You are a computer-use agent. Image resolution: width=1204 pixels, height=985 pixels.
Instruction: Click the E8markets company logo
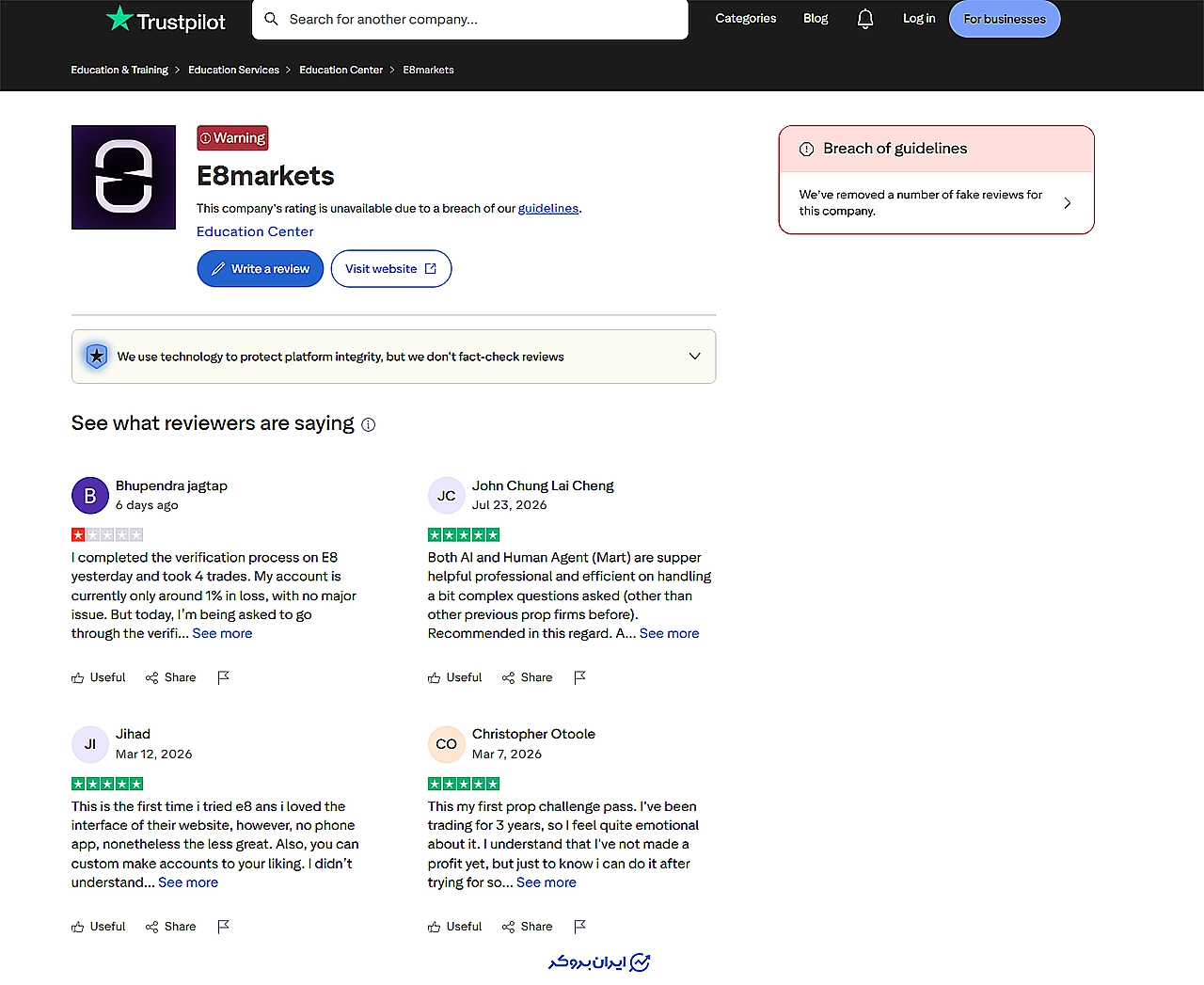tap(123, 177)
